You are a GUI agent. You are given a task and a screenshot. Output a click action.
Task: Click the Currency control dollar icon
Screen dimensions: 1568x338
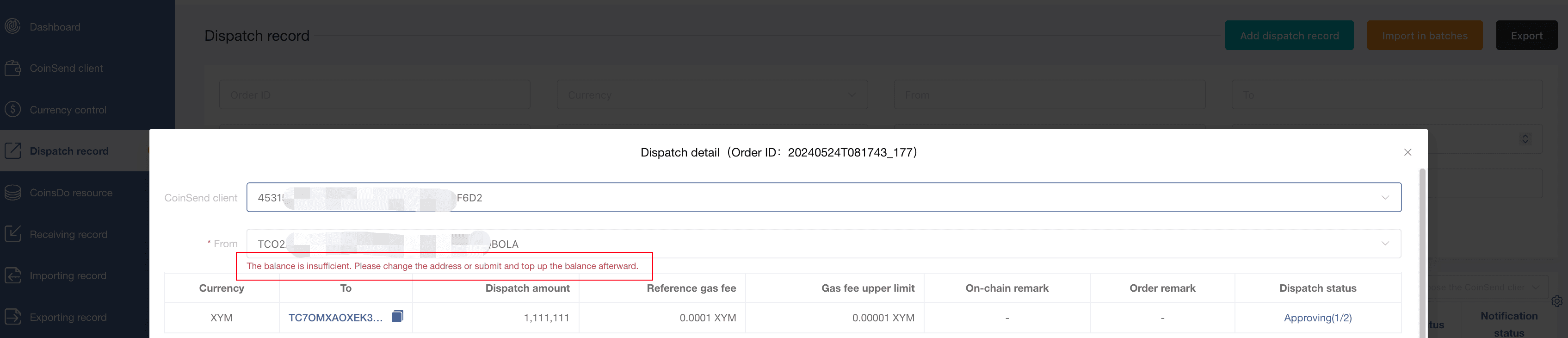[x=13, y=110]
